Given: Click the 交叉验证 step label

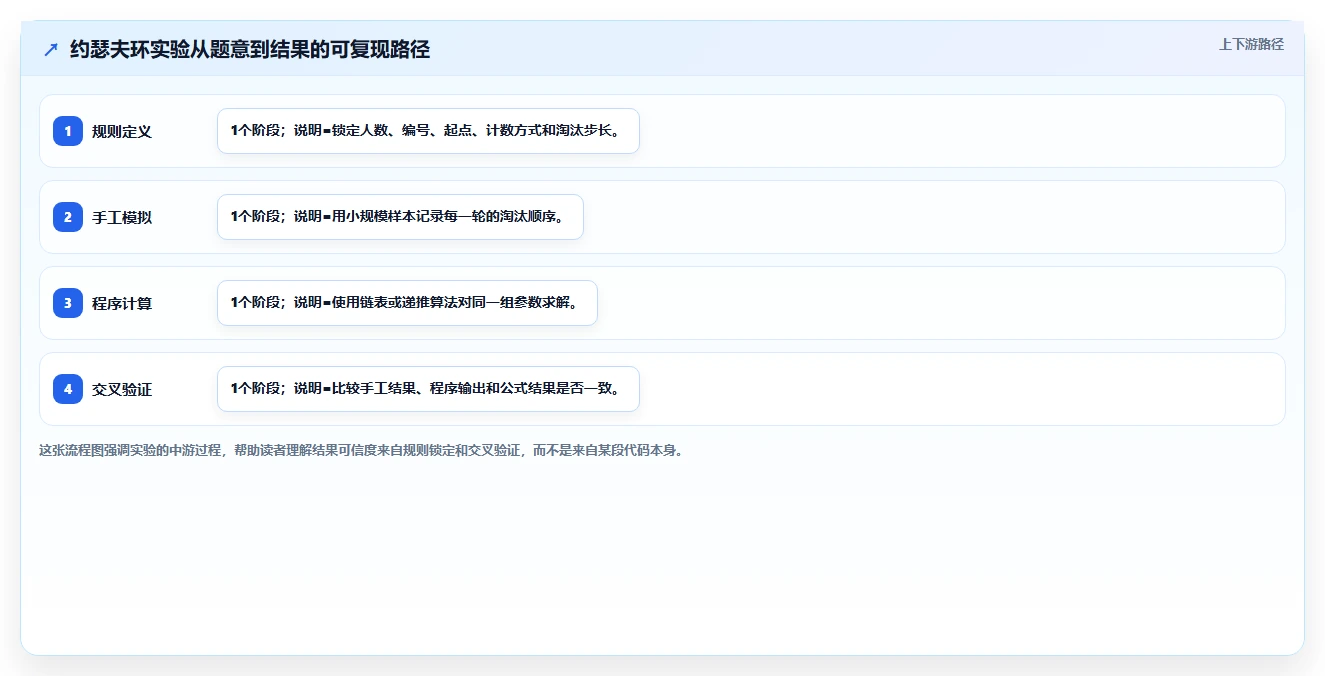Looking at the screenshot, I should coord(122,389).
